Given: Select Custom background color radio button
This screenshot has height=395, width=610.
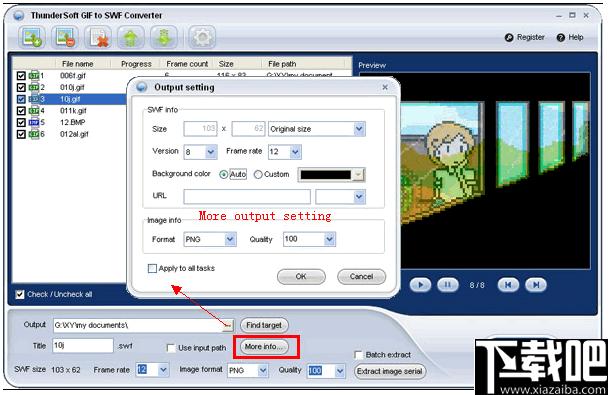Looking at the screenshot, I should (x=258, y=175).
